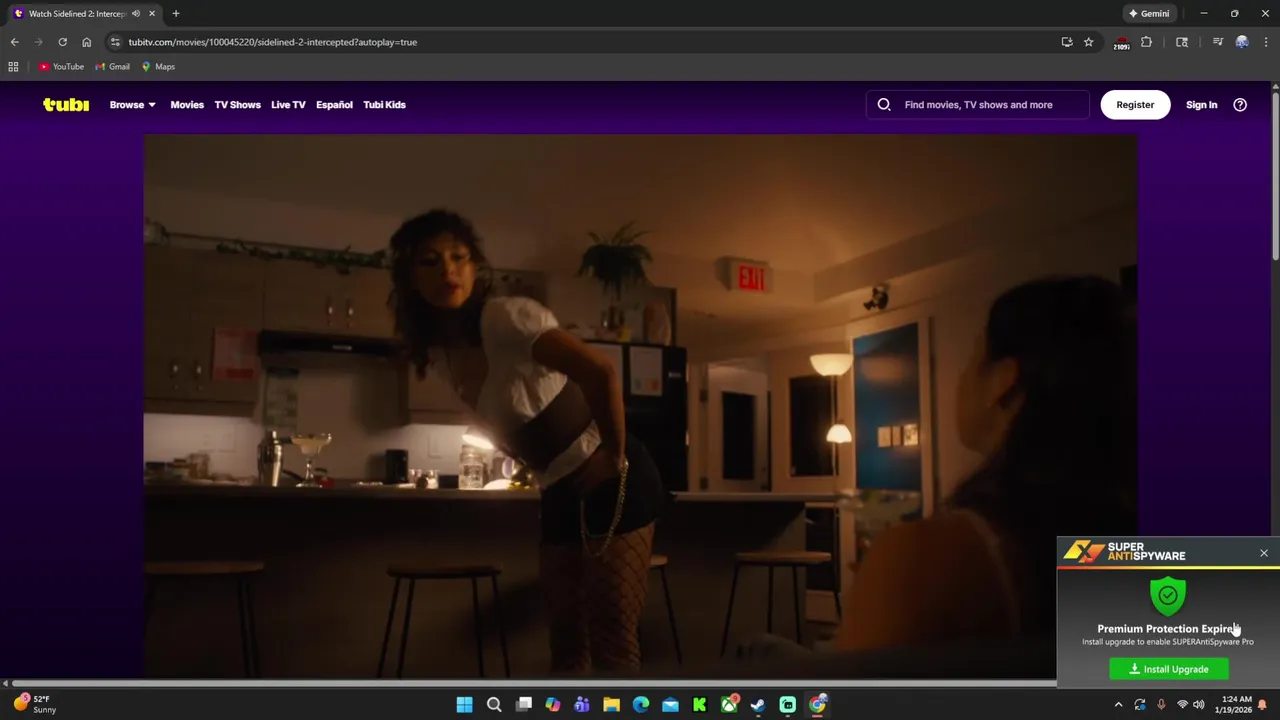Click the video player area
The height and width of the screenshot is (720, 1280).
pos(640,405)
